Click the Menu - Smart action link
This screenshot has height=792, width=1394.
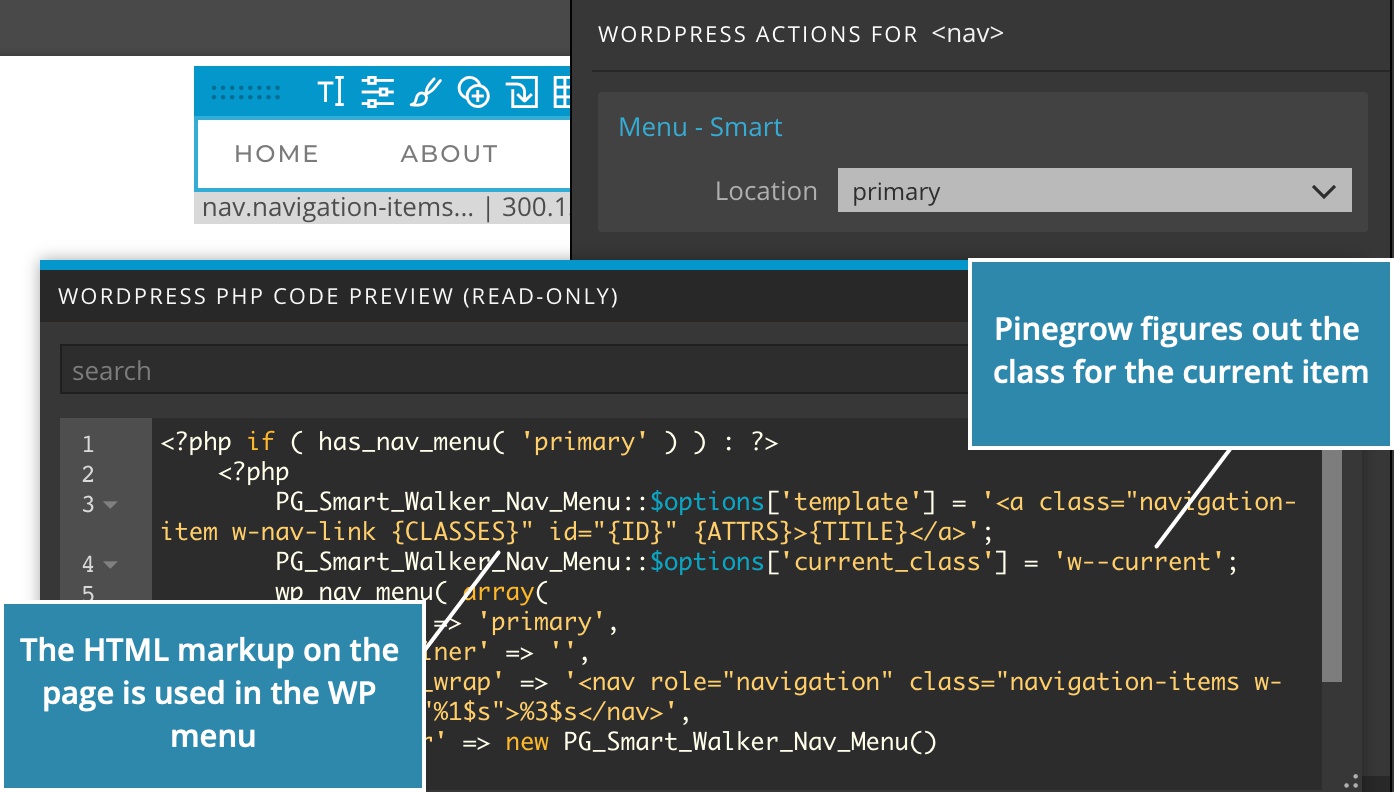coord(700,127)
